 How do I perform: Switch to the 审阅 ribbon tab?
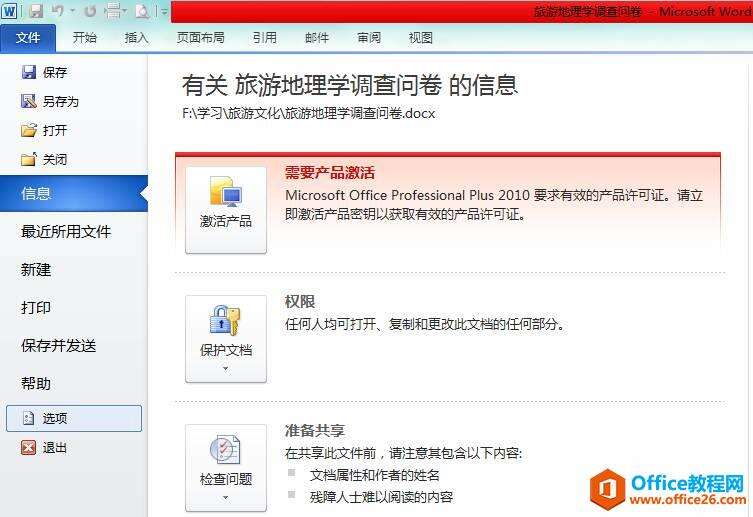click(x=369, y=38)
